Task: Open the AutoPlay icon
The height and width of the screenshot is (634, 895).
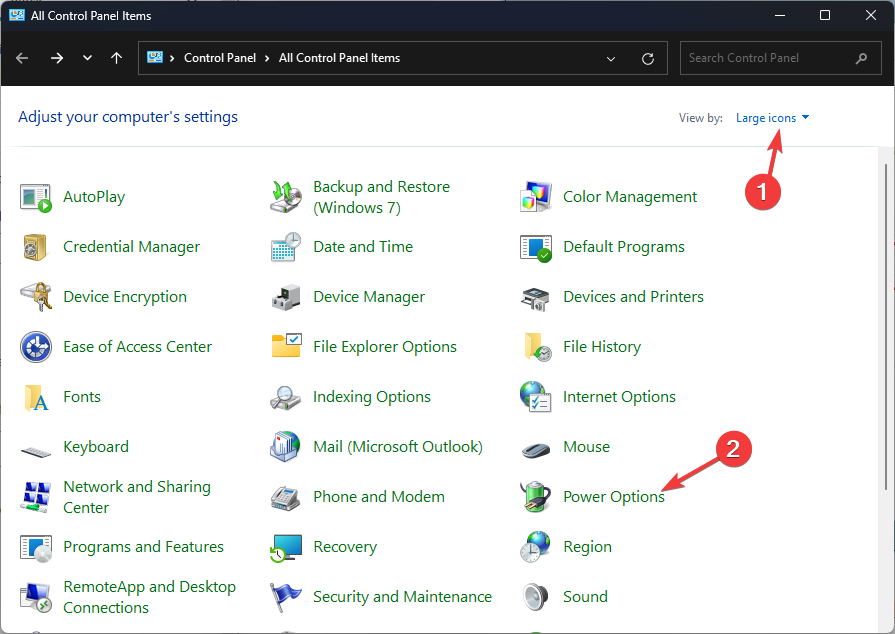Action: [35, 197]
